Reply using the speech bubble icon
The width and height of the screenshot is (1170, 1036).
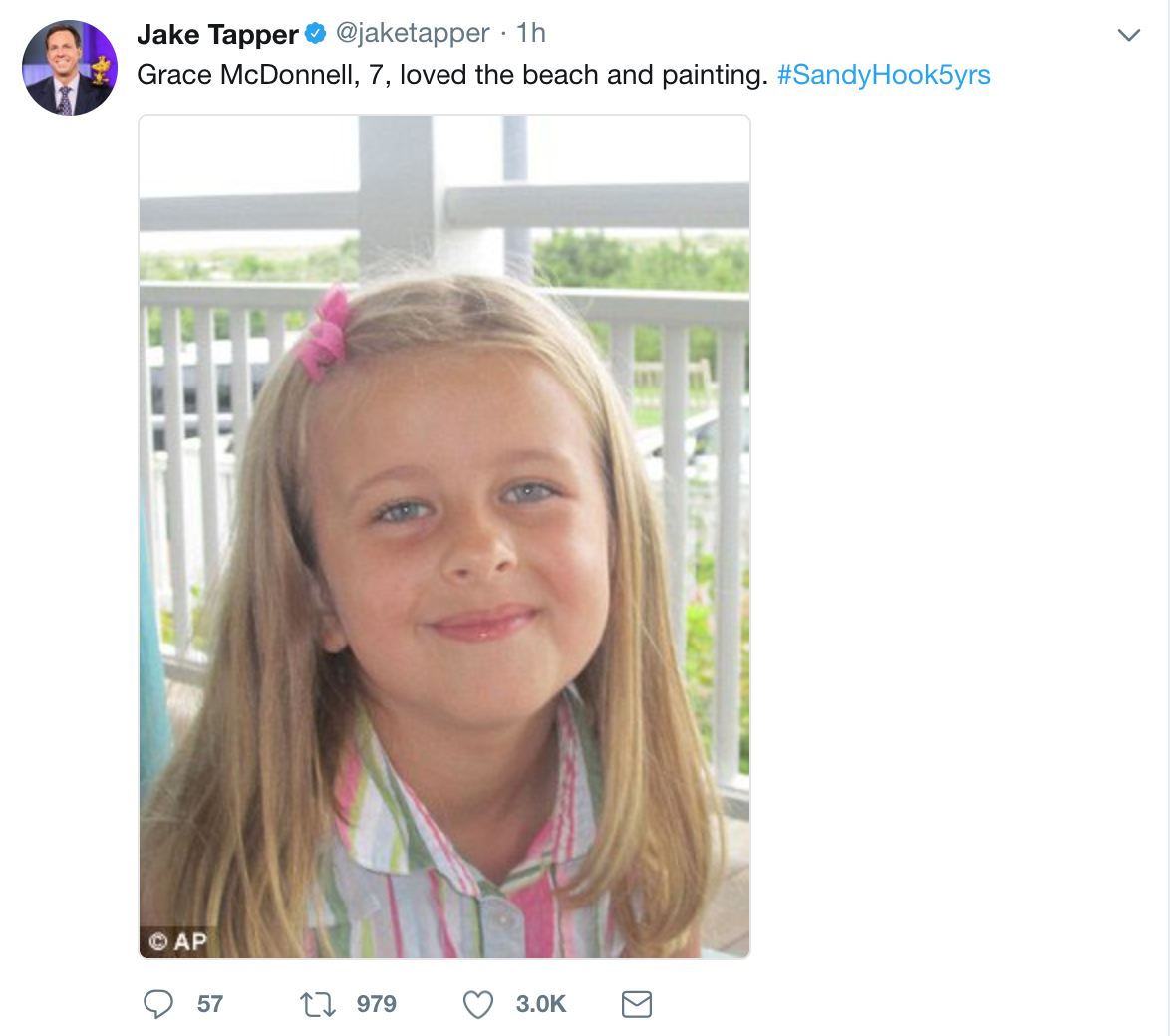pyautogui.click(x=158, y=1003)
